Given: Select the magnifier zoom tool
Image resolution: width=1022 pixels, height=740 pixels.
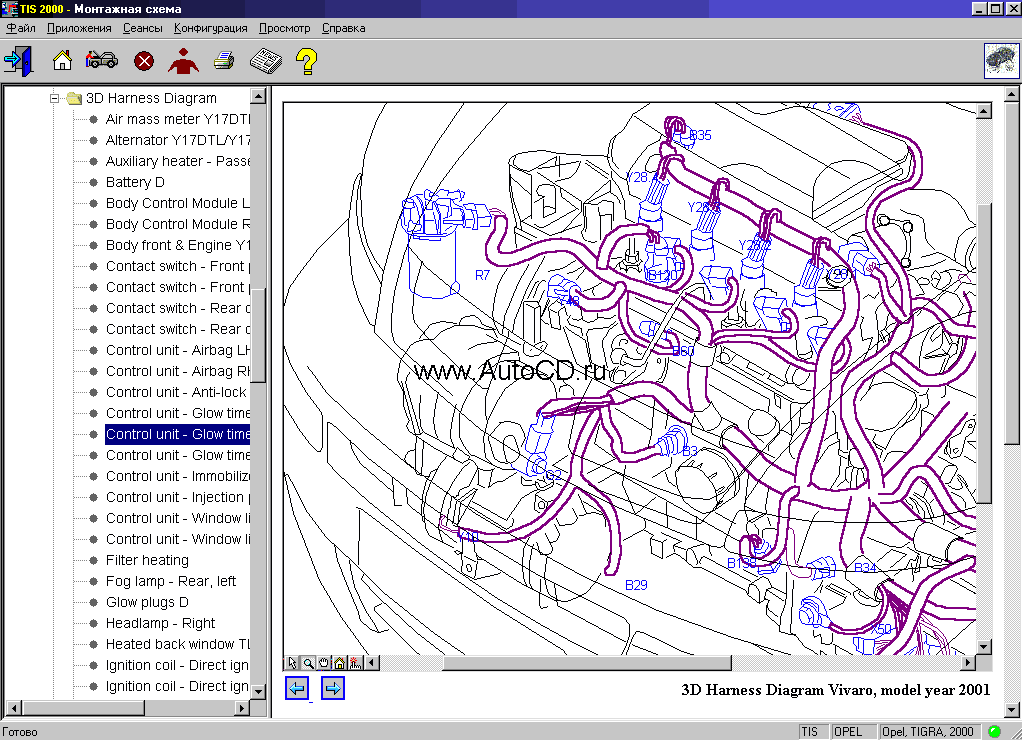Looking at the screenshot, I should [x=308, y=663].
